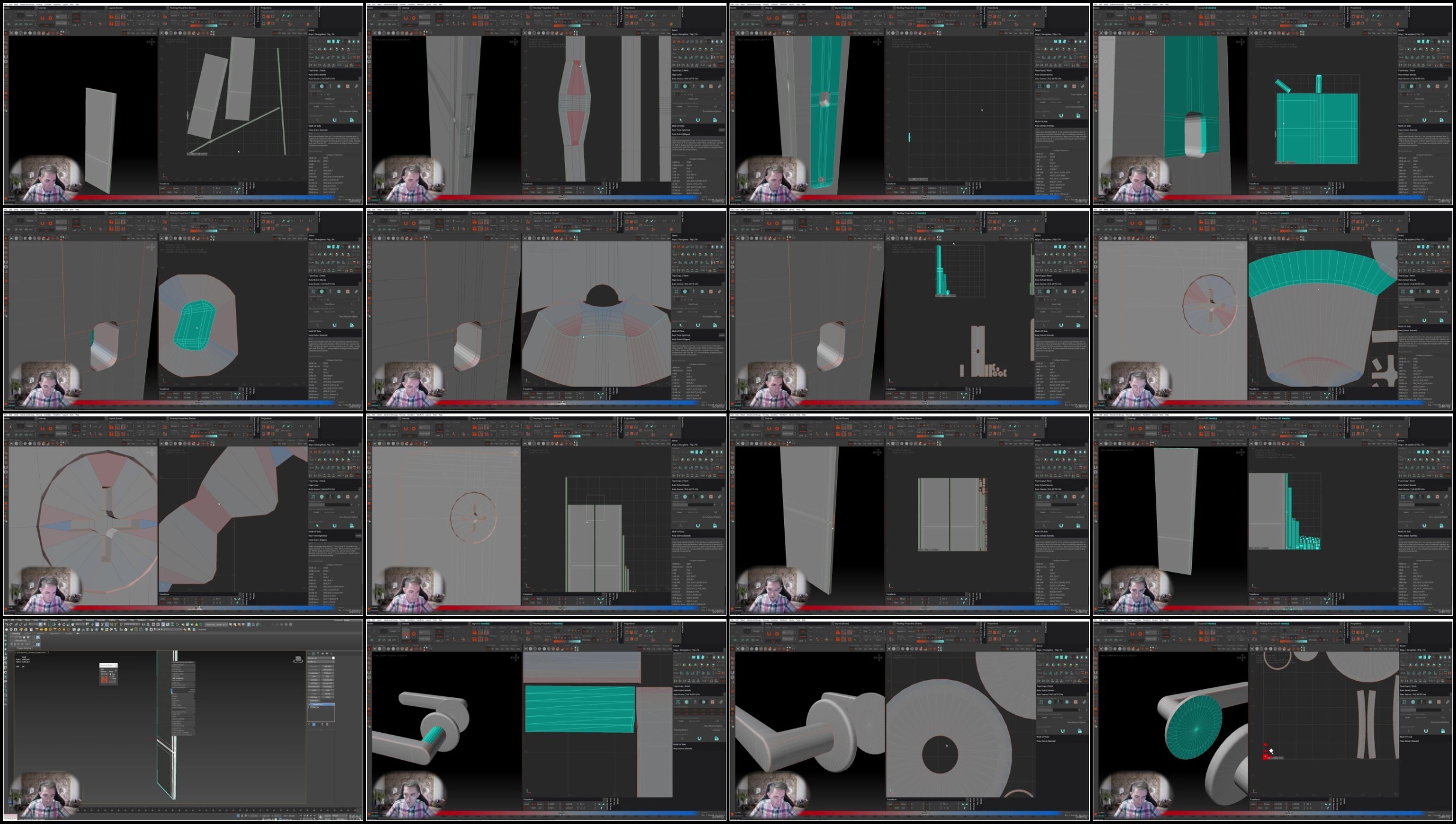1456x824 pixels.
Task: Select the frame with the teal square UV island
Action: pyautogui.click(x=1273, y=104)
